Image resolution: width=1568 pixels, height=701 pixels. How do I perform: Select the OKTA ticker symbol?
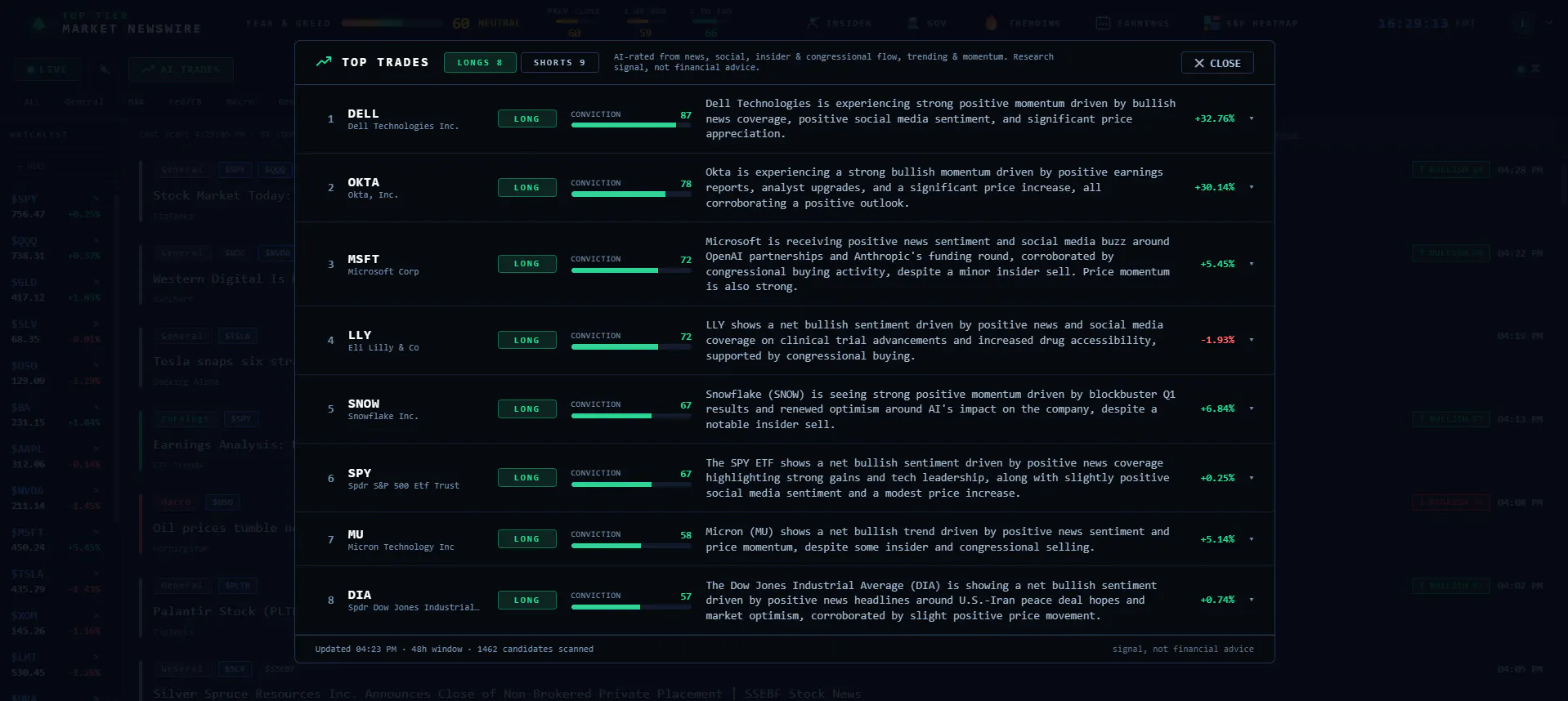pos(364,182)
